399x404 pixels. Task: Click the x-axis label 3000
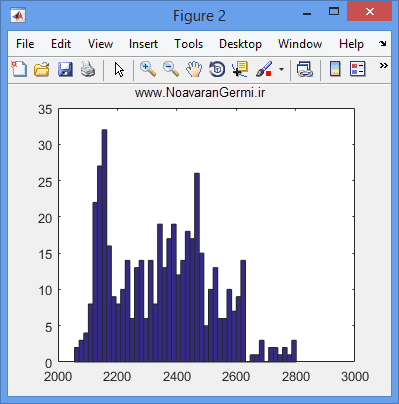355,377
